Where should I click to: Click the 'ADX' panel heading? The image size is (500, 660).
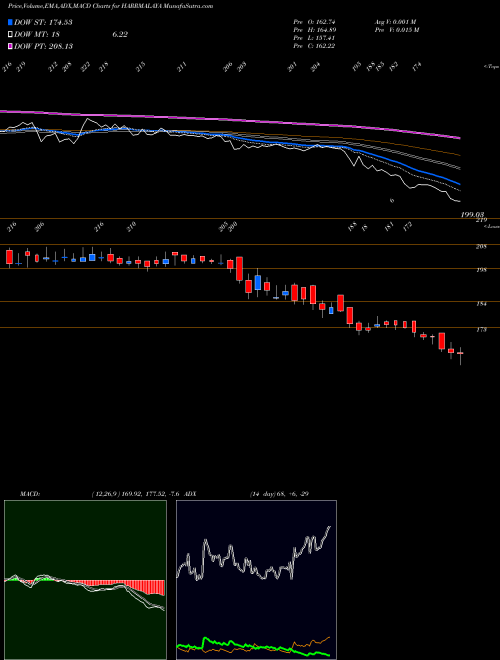point(190,494)
